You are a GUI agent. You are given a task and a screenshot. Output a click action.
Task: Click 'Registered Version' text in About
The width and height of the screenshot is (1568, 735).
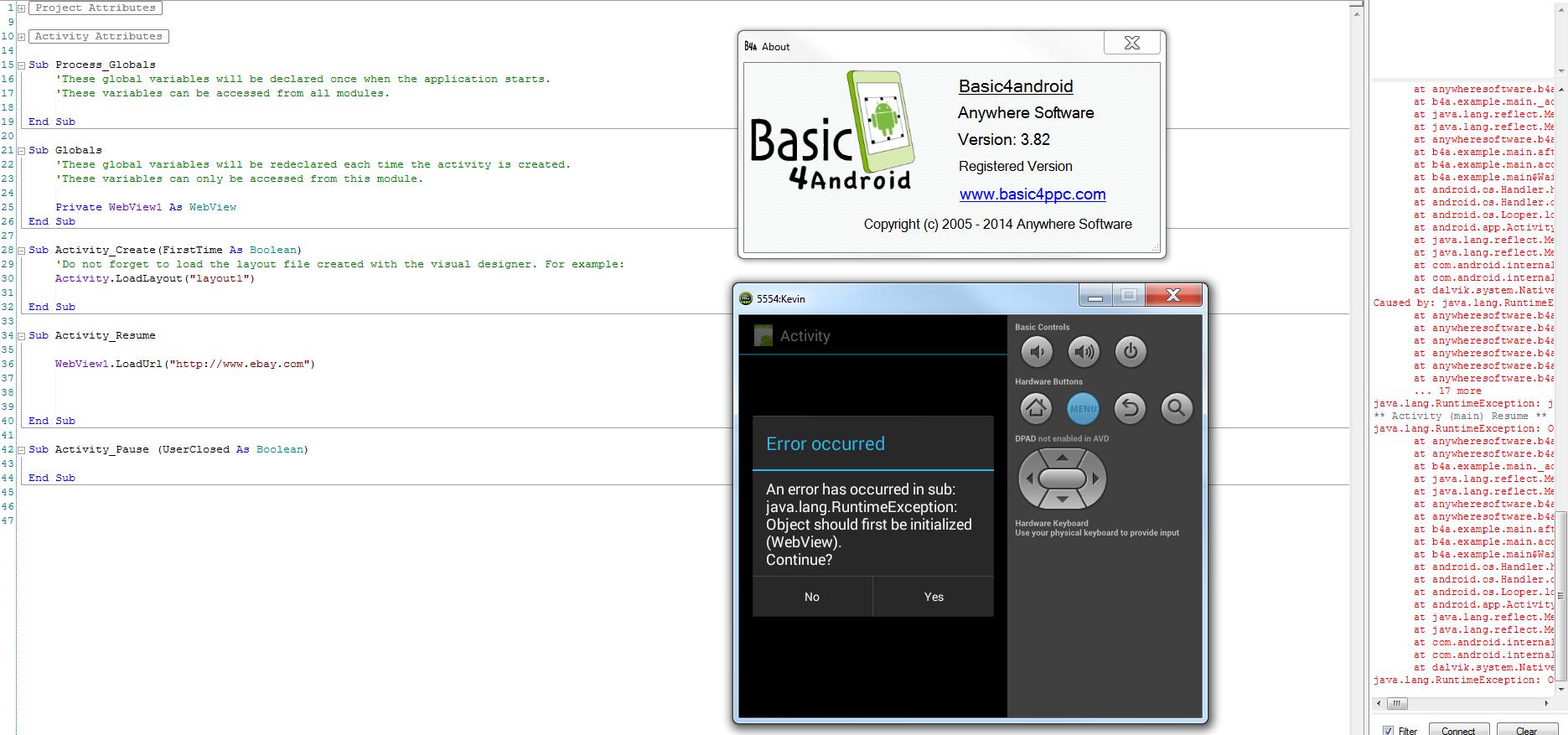1016,167
